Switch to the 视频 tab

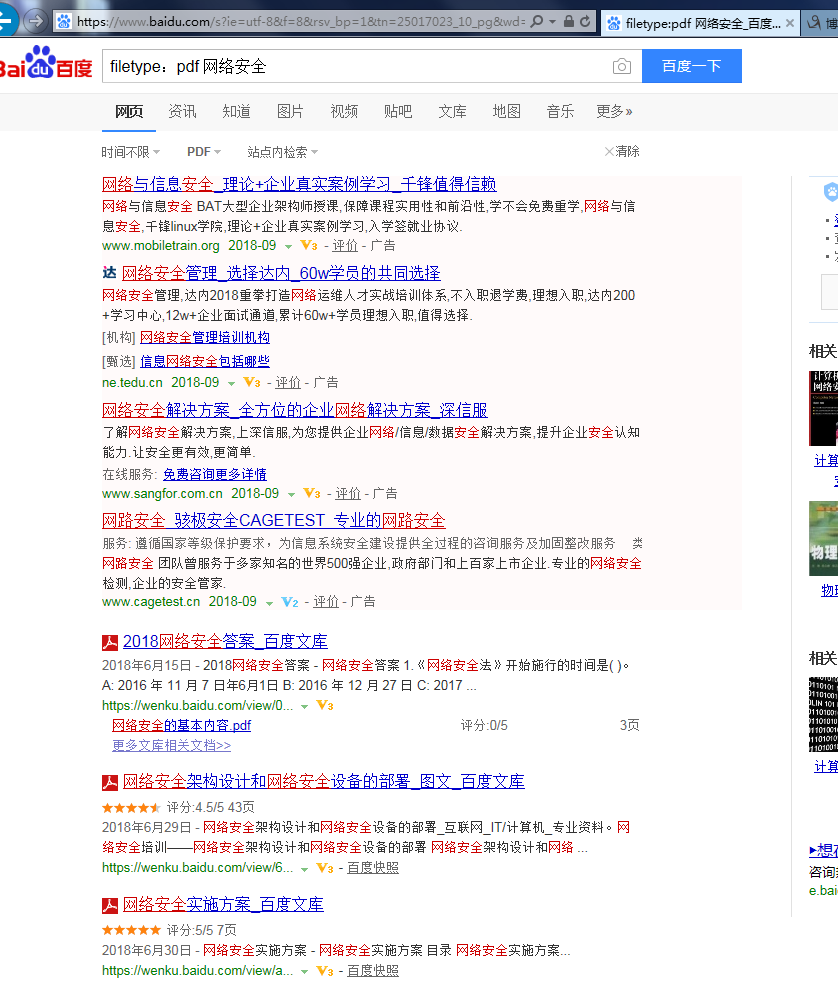(344, 112)
